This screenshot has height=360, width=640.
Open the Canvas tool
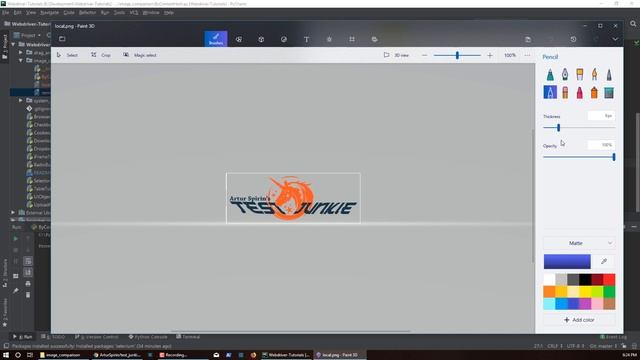(352, 39)
